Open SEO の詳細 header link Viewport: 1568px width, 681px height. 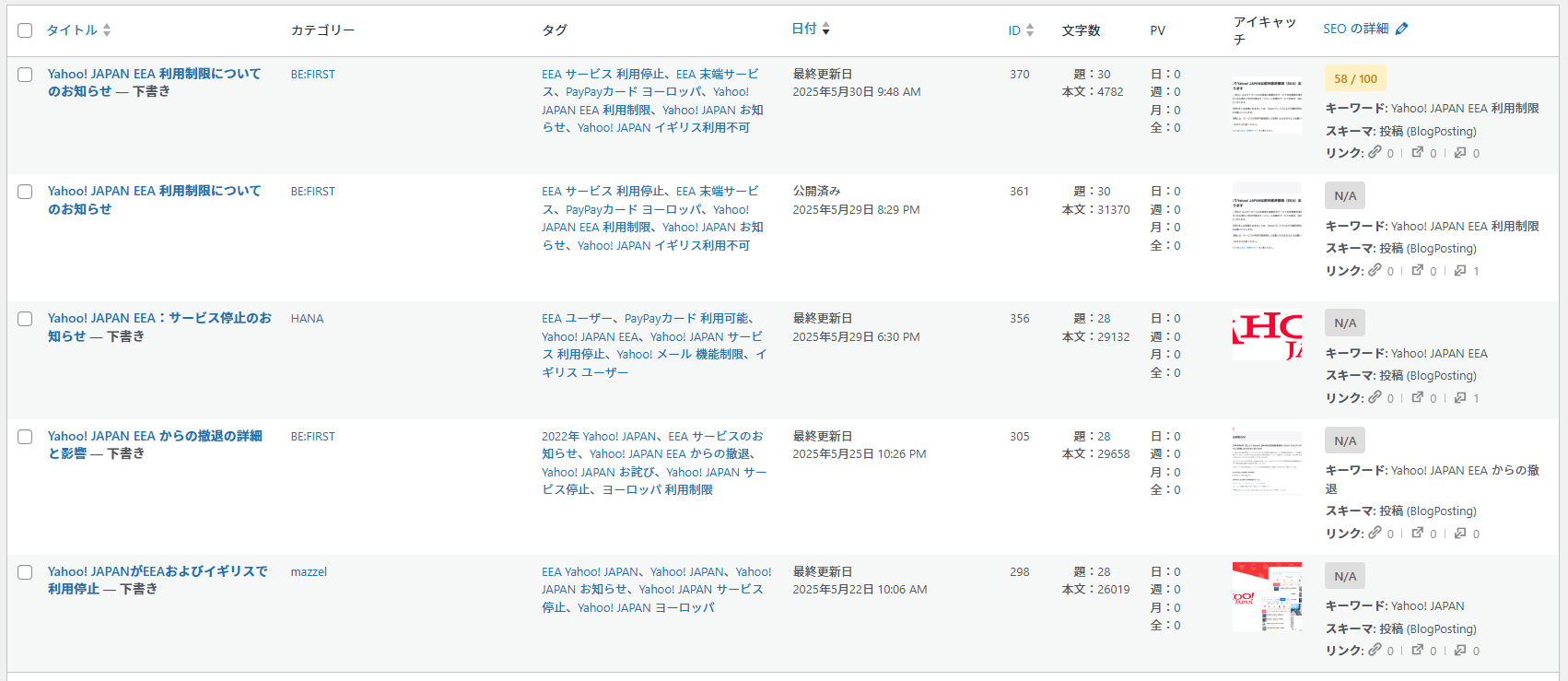1355,29
